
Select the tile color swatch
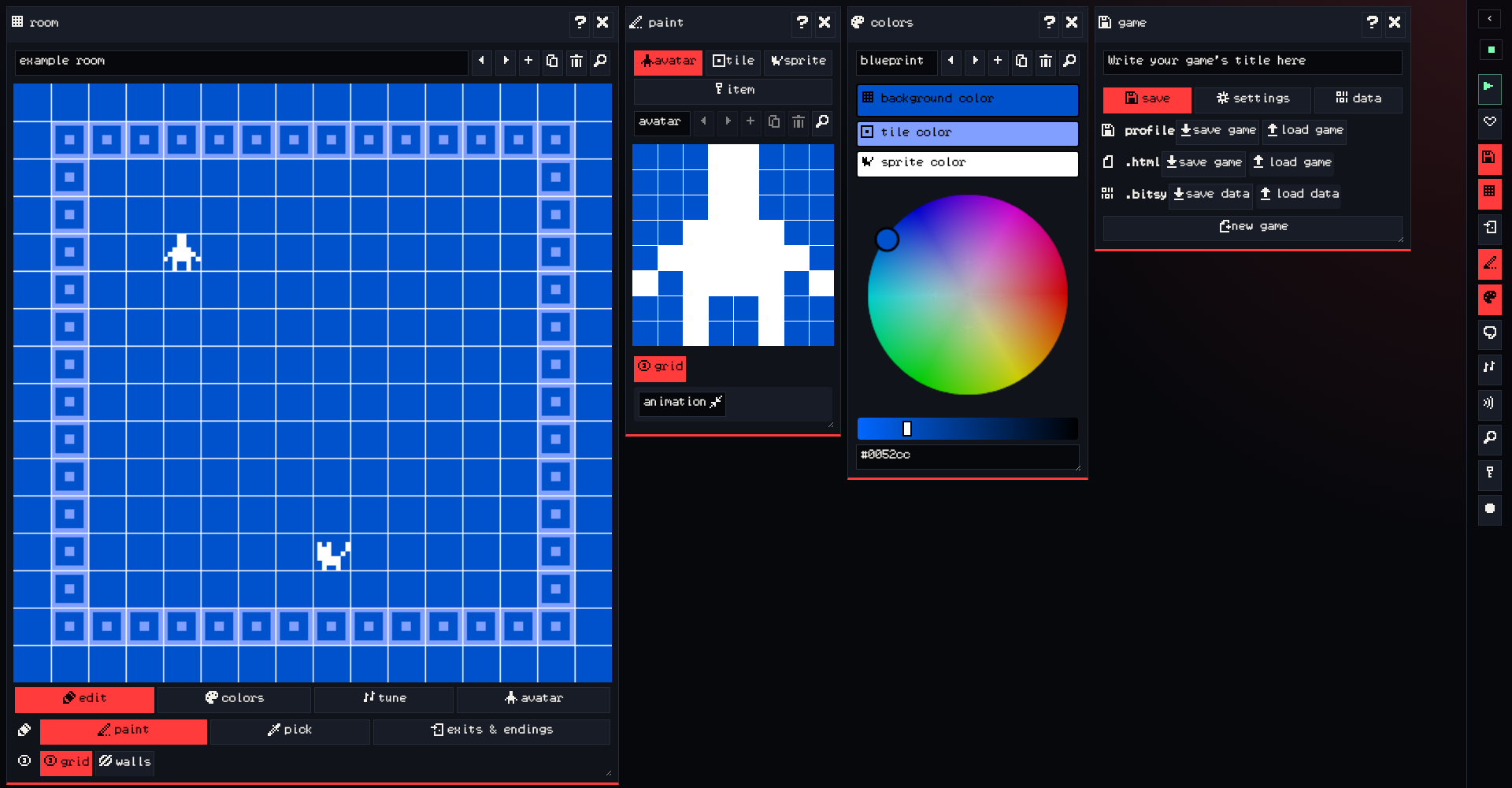968,133
